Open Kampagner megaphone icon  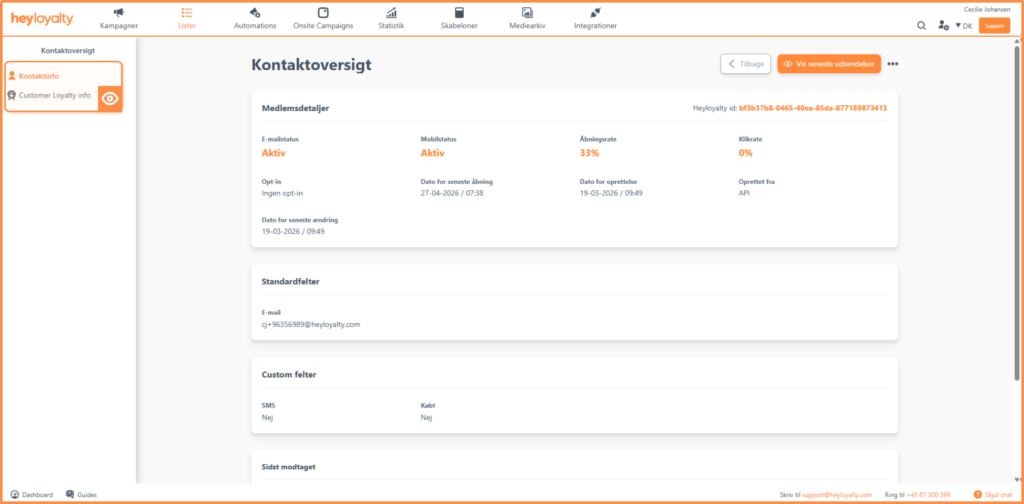coord(119,12)
